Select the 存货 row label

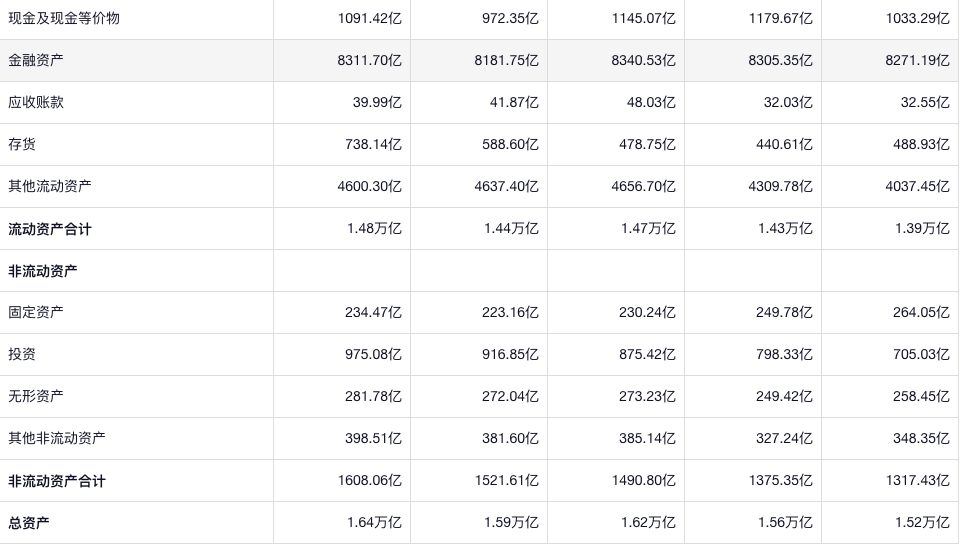(x=22, y=144)
